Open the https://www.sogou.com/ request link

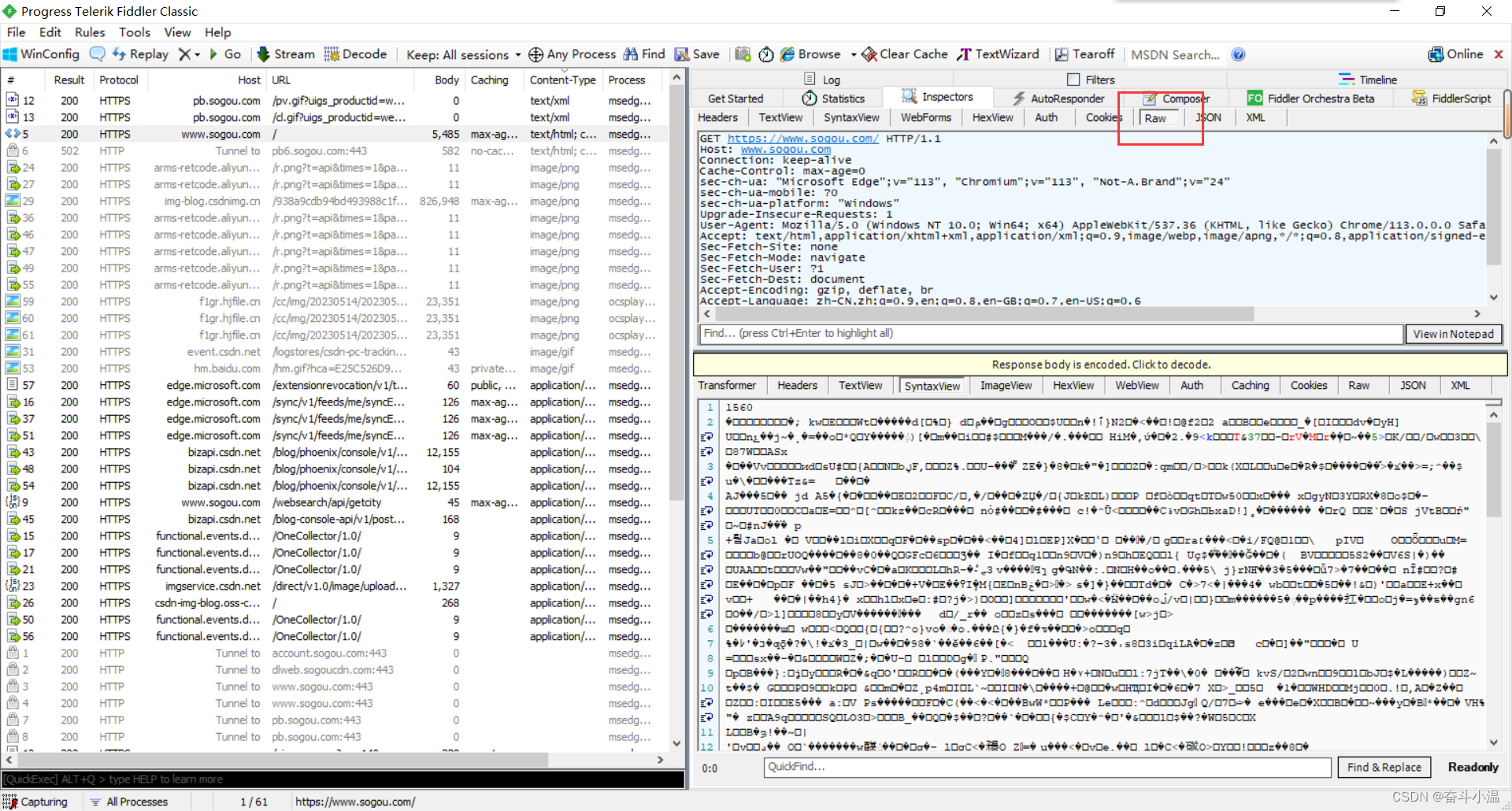pyautogui.click(x=802, y=139)
